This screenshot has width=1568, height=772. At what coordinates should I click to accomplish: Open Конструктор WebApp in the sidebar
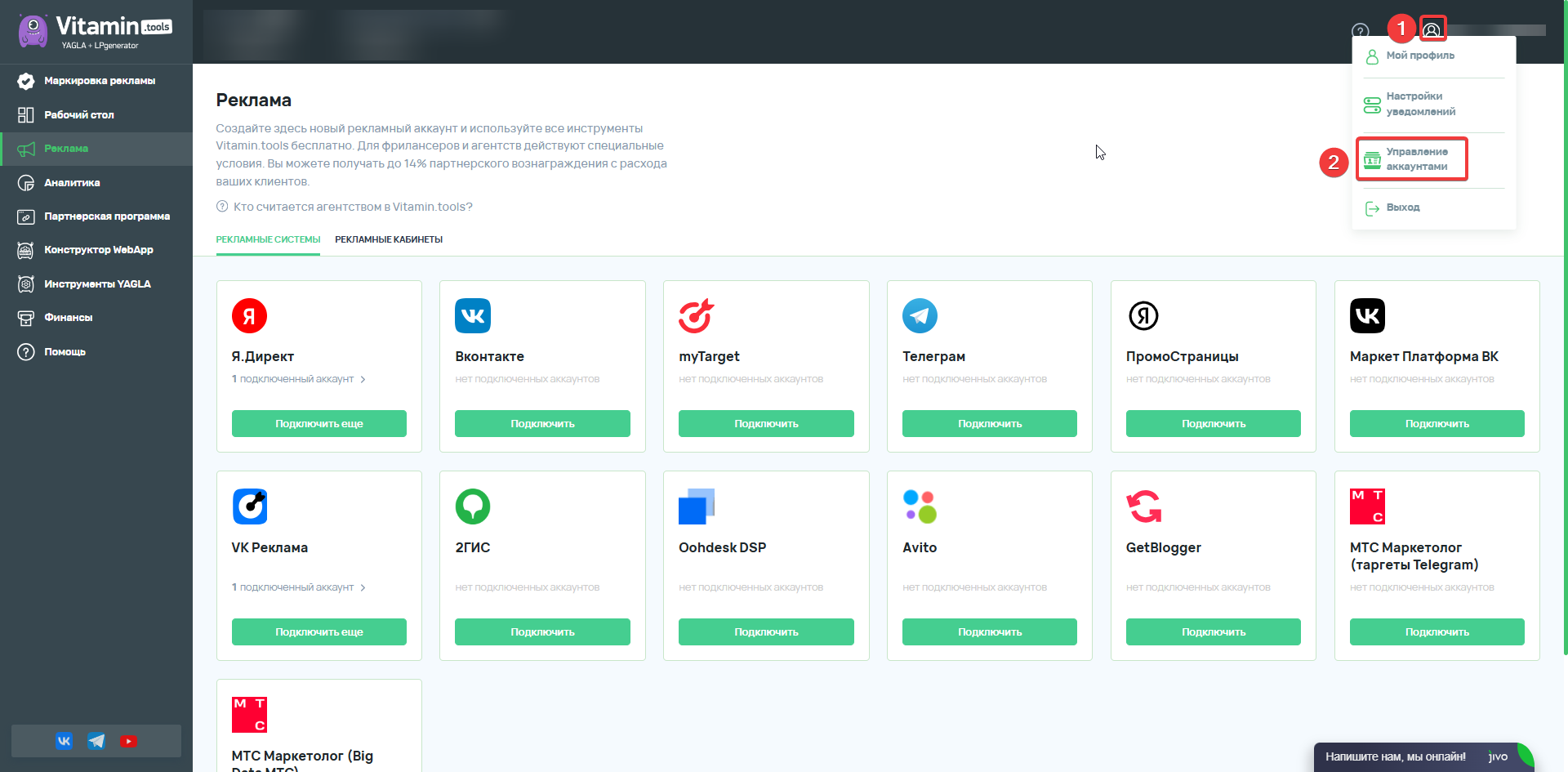click(96, 250)
